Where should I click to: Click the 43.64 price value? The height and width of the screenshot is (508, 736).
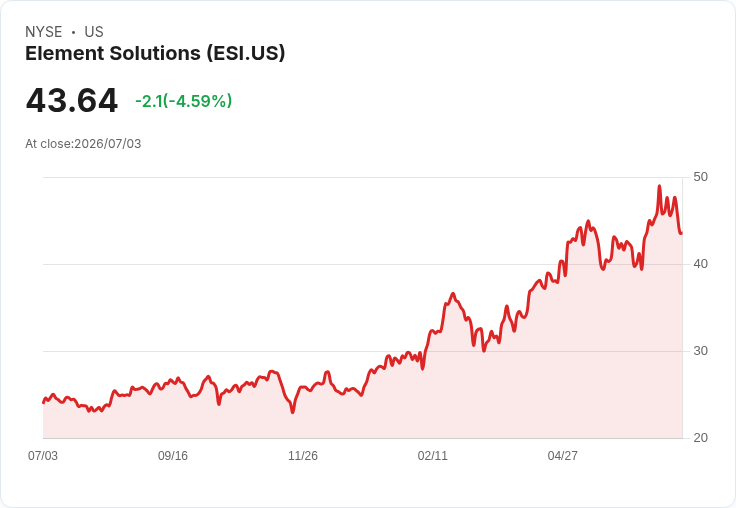[71, 100]
